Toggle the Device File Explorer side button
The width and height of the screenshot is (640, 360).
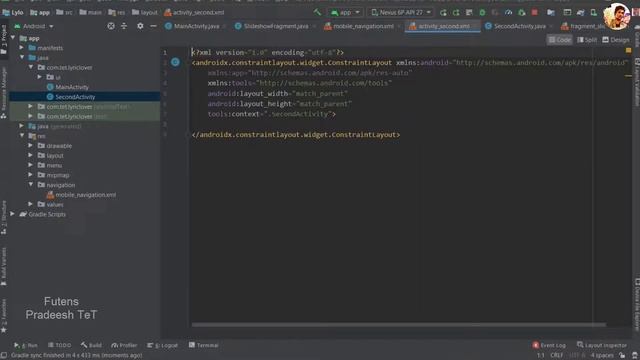coord(636,304)
